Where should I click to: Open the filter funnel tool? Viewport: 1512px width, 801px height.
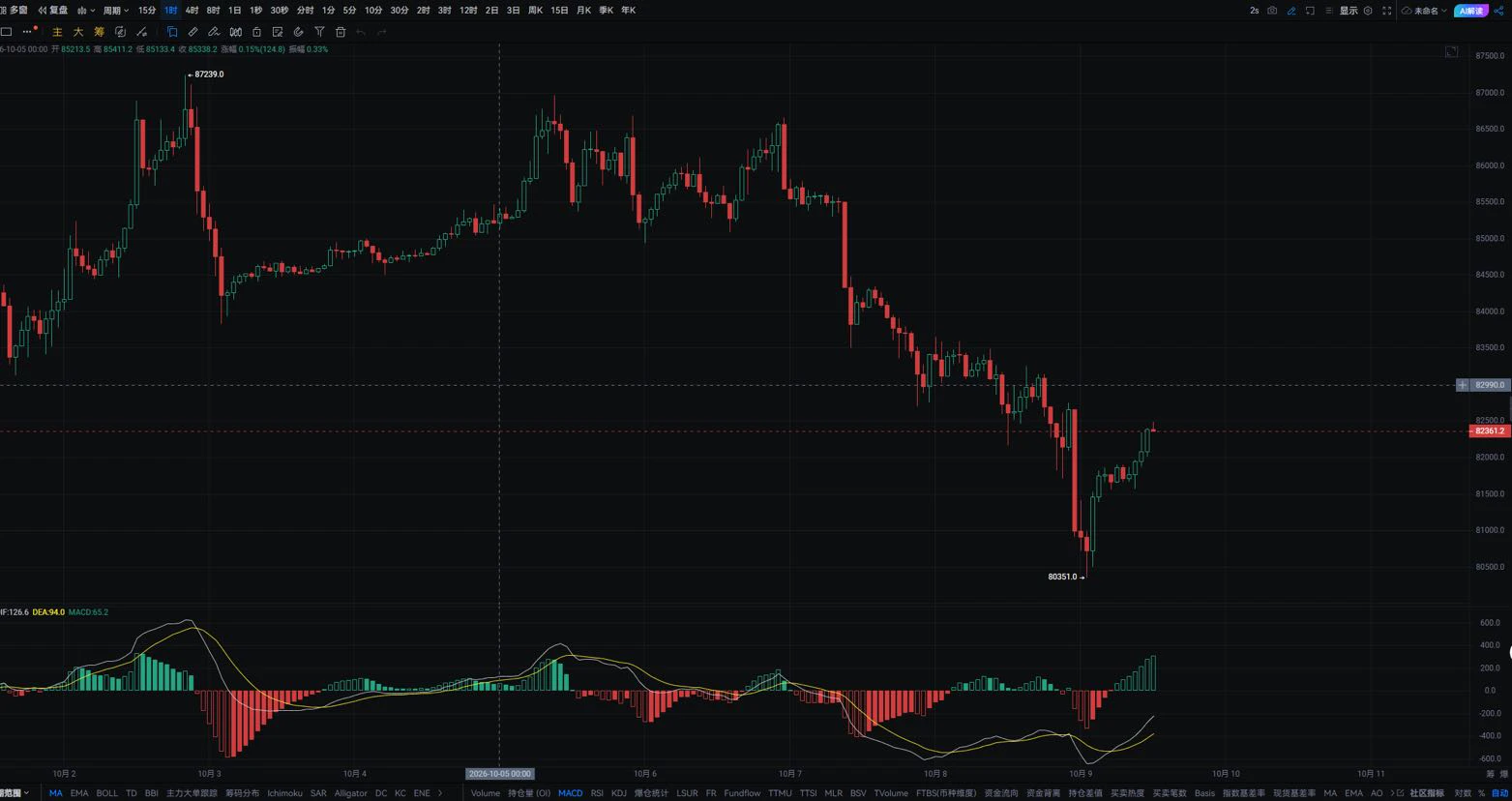[x=319, y=32]
